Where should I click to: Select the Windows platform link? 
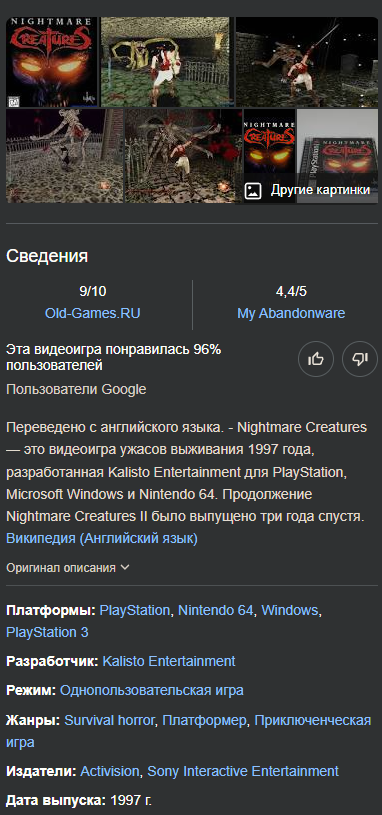click(289, 610)
